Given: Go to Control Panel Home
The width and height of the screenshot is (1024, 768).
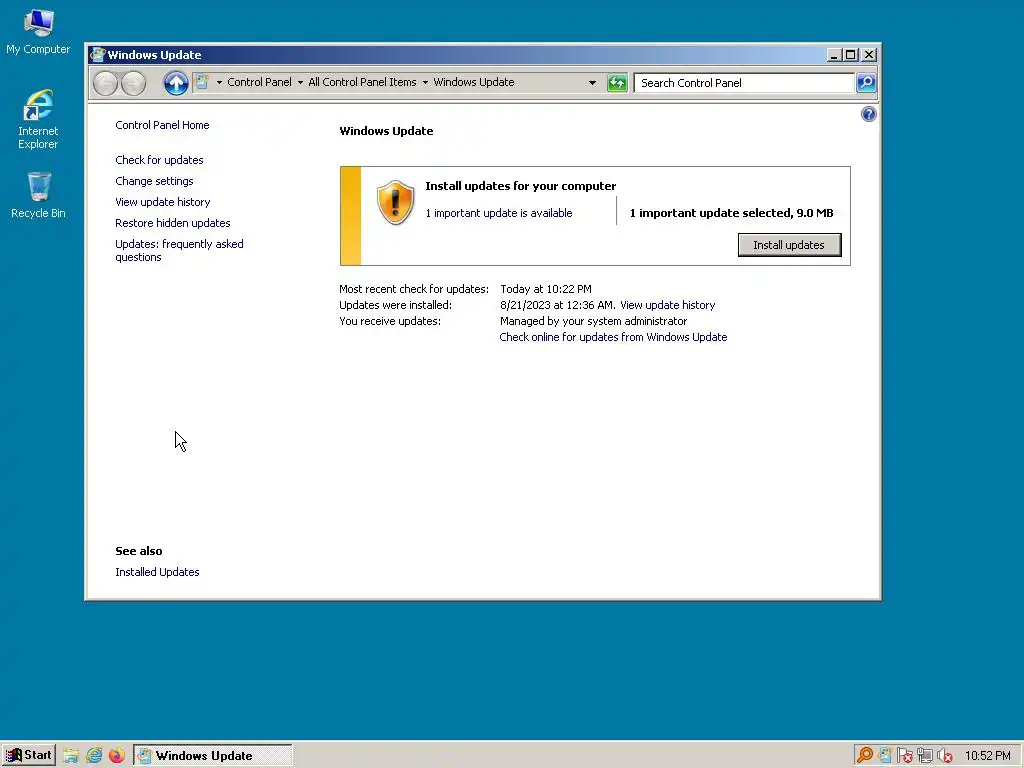Looking at the screenshot, I should tap(162, 125).
